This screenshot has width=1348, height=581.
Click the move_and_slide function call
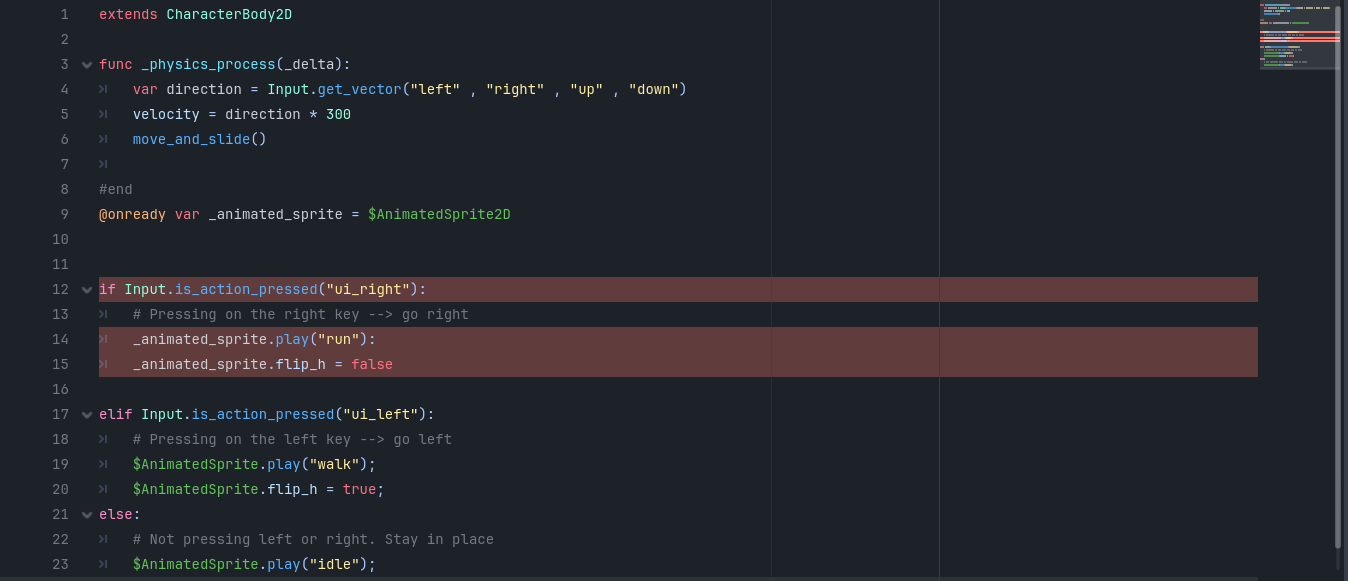[191, 140]
